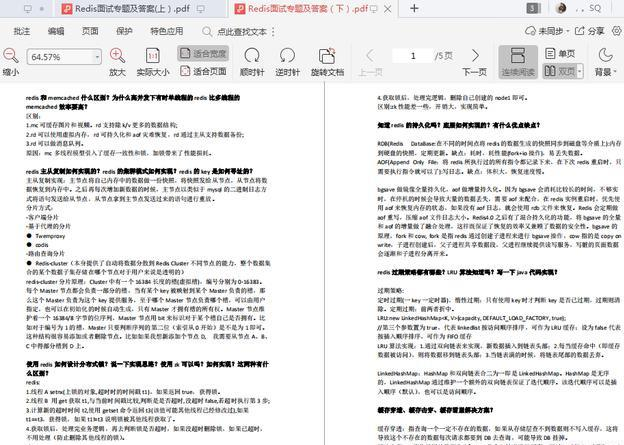The image size is (624, 445).
Task: Click the small dot icon beside first tab bar monitor
Action: pos(41,9)
